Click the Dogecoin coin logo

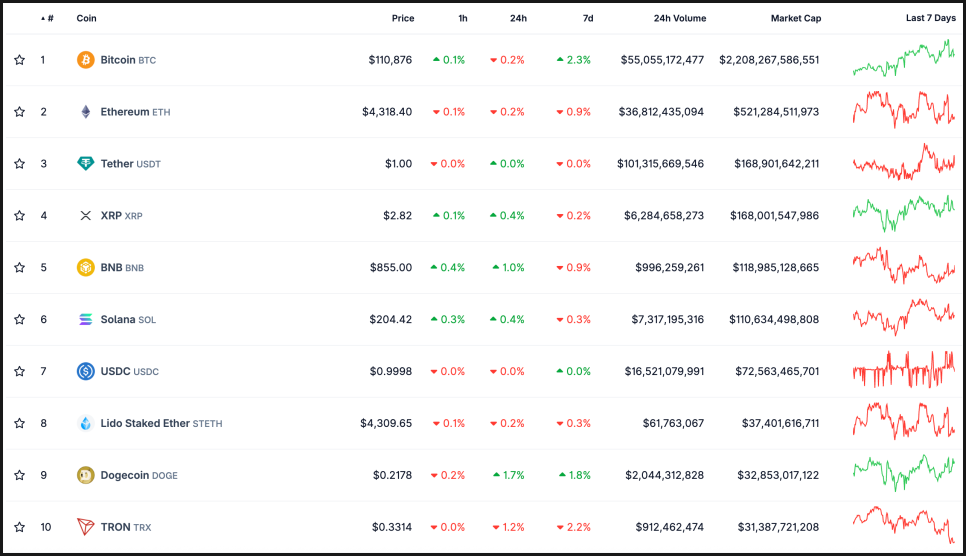86,475
